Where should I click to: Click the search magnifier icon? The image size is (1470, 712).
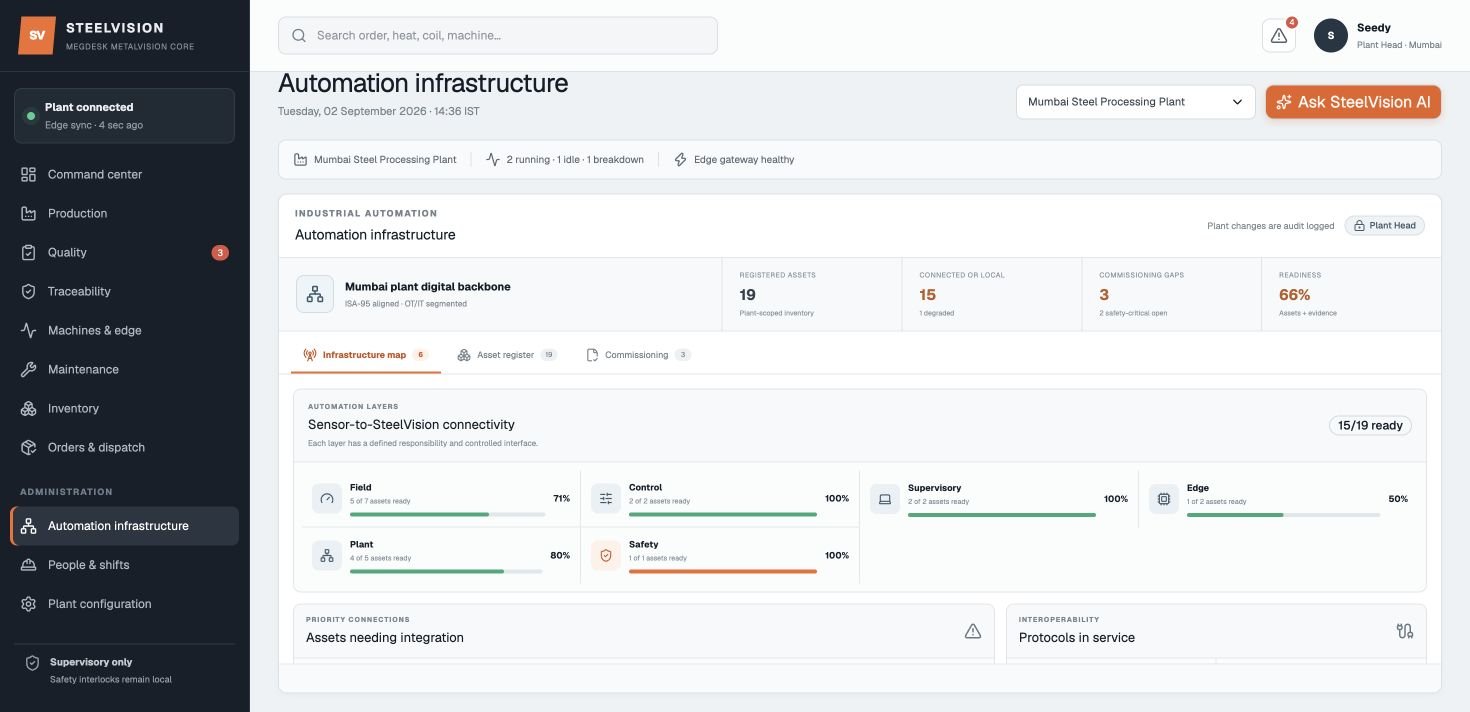point(299,35)
